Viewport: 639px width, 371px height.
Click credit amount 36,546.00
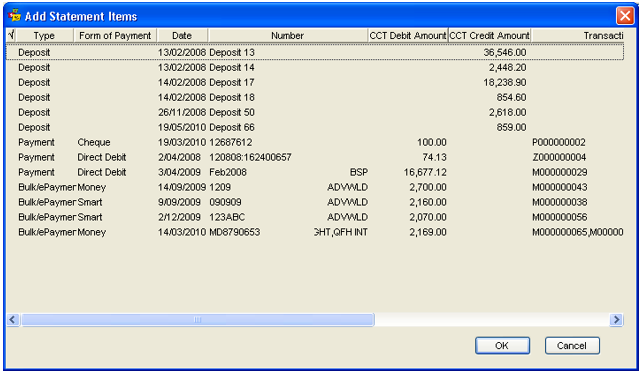click(x=505, y=53)
